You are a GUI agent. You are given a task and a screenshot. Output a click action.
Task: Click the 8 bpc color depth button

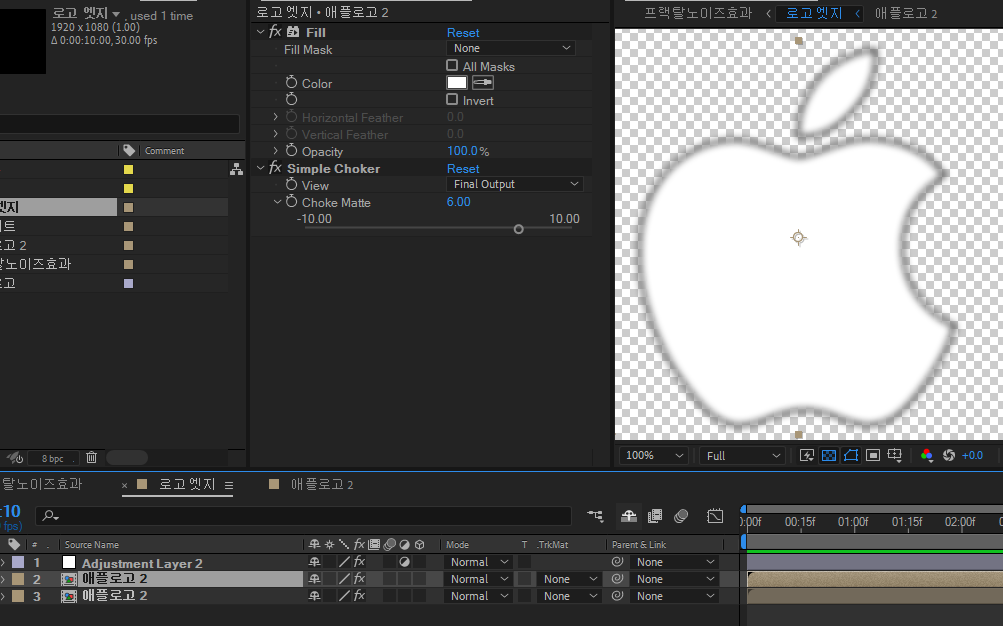(x=52, y=458)
